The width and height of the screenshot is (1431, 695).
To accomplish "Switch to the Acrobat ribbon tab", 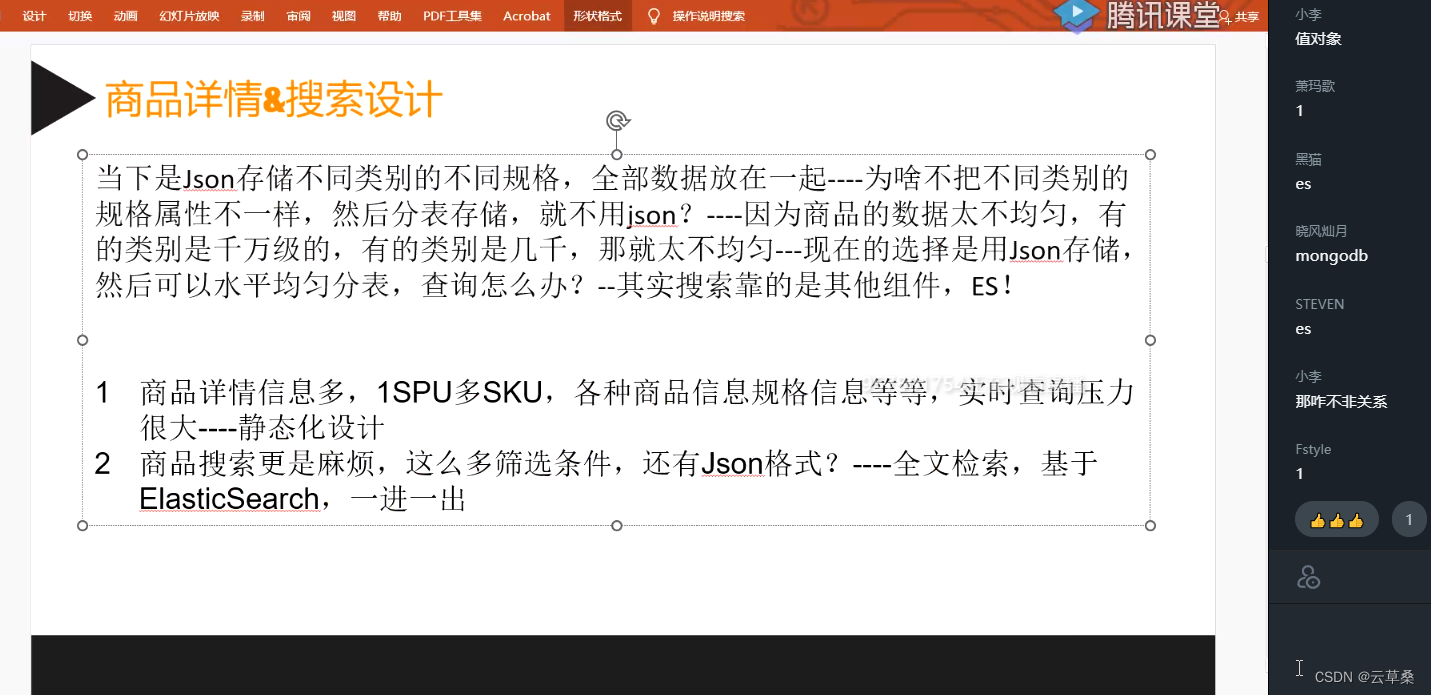I will pyautogui.click(x=527, y=16).
